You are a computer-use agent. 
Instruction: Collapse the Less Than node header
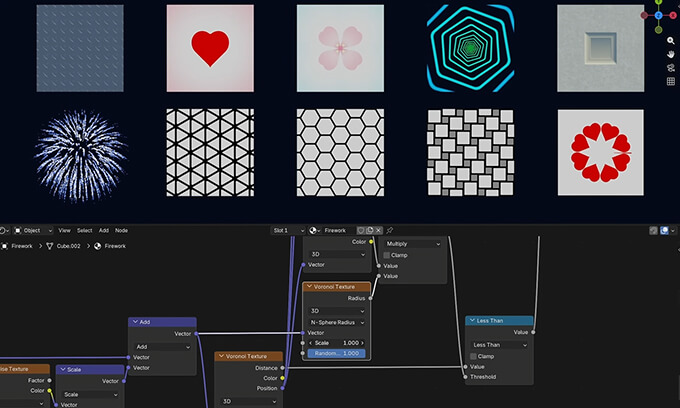pyautogui.click(x=472, y=321)
